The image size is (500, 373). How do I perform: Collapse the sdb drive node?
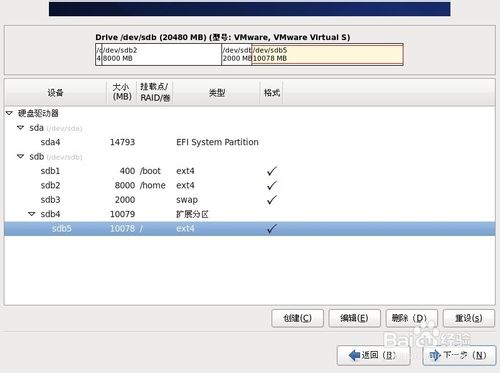(21, 156)
